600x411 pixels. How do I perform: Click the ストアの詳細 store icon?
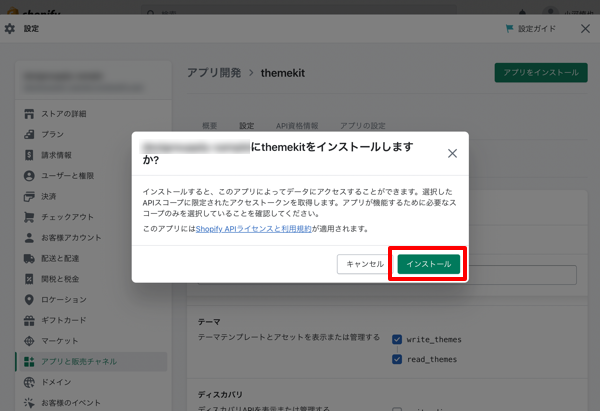29,114
